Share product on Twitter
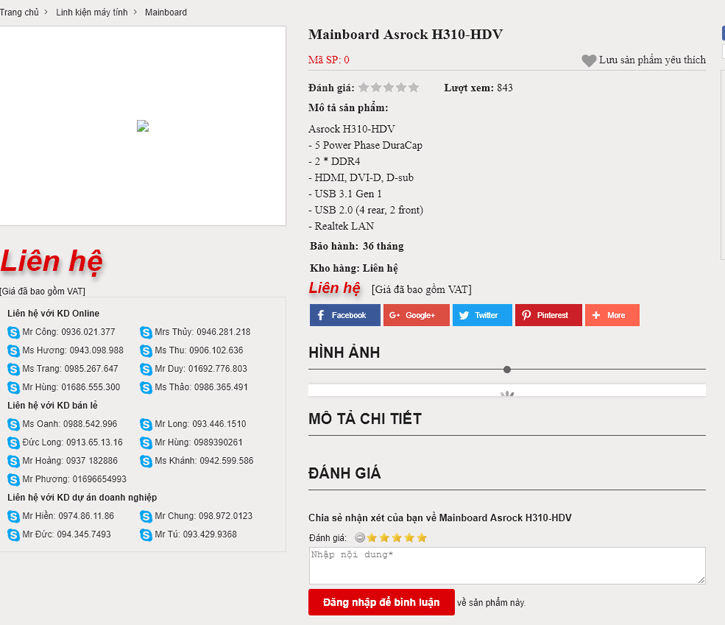725x625 pixels. click(x=482, y=315)
